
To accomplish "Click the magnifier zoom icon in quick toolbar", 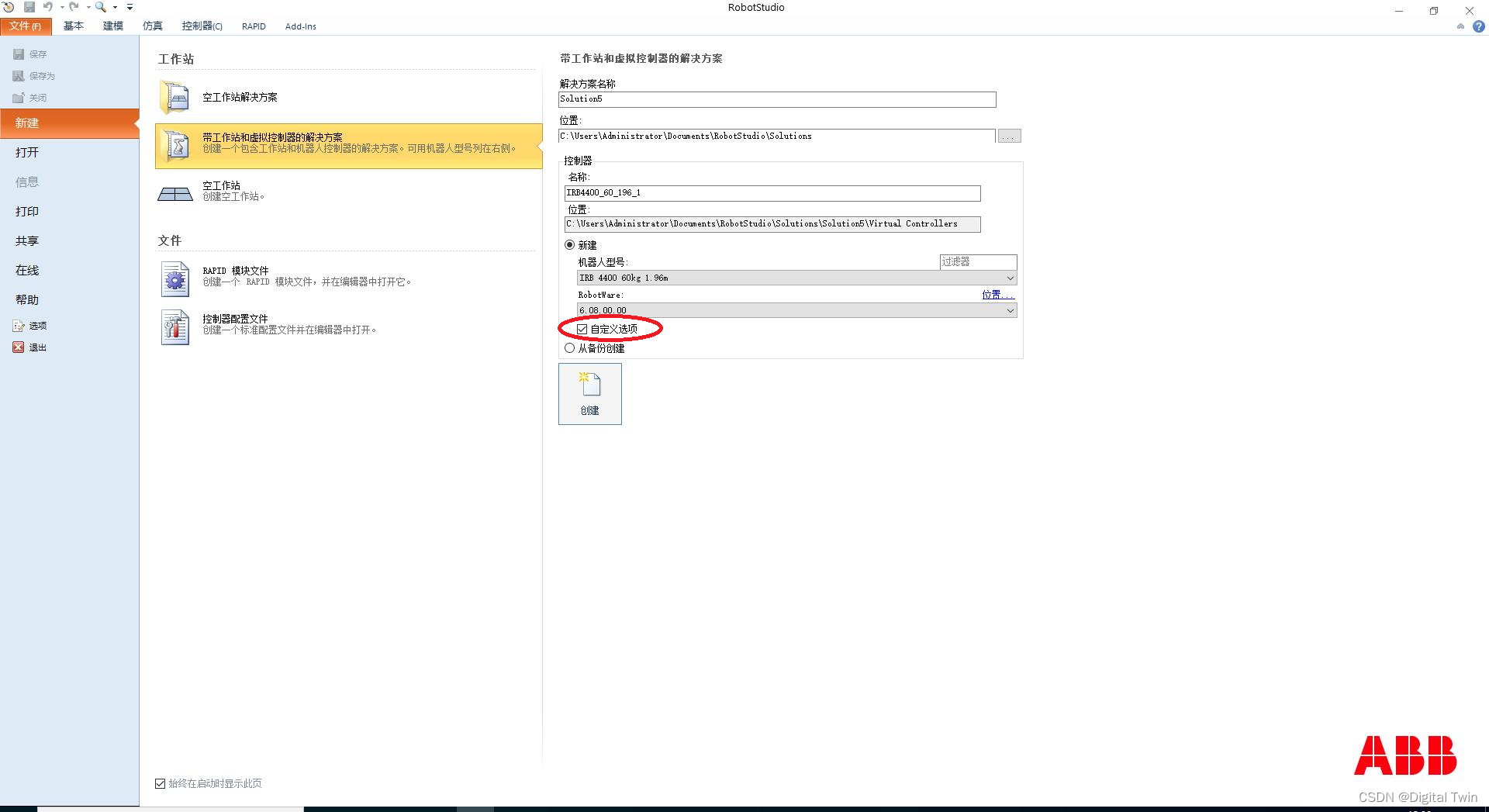I will coord(100,7).
